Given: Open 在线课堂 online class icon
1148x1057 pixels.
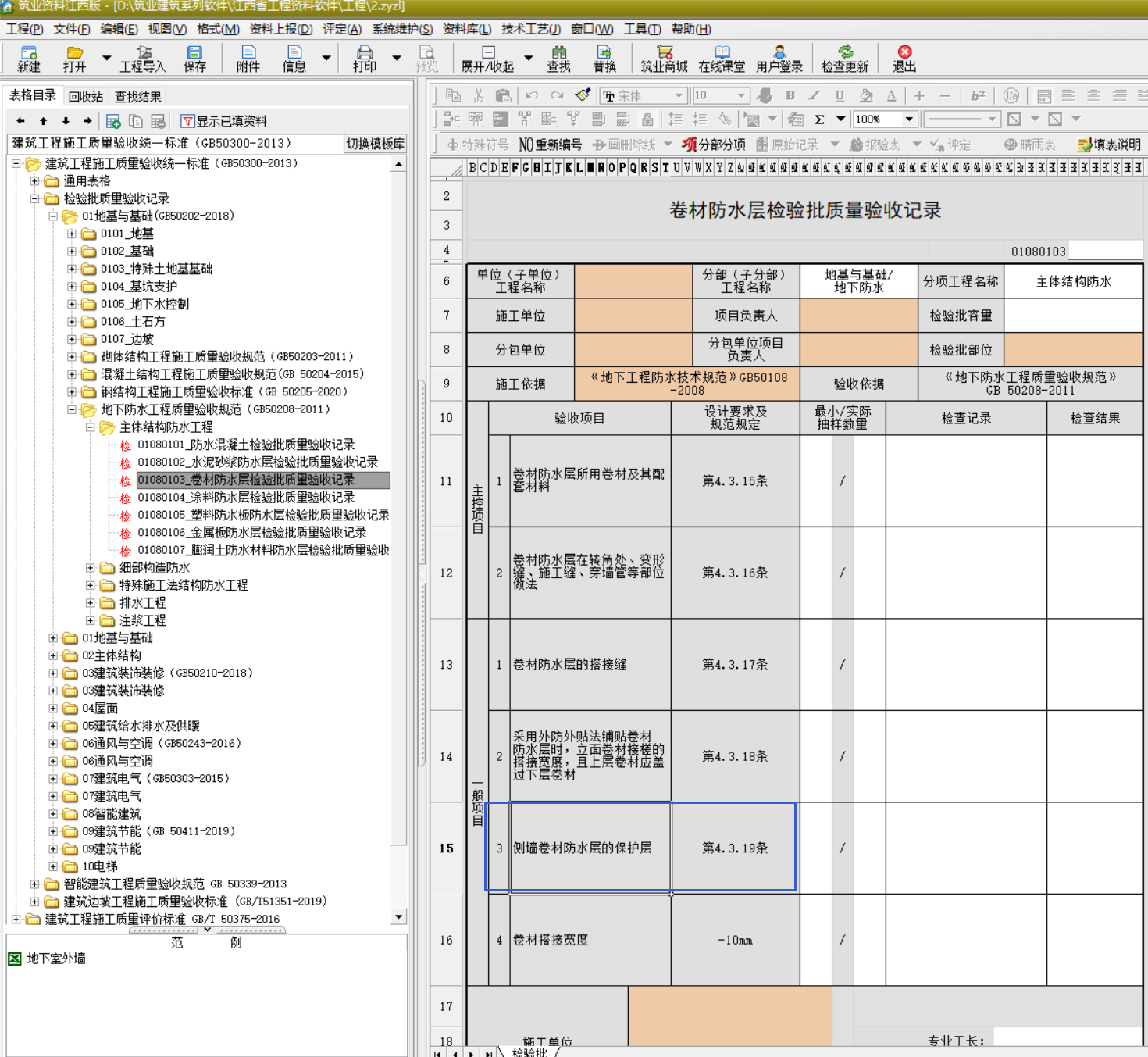Looking at the screenshot, I should click(722, 59).
